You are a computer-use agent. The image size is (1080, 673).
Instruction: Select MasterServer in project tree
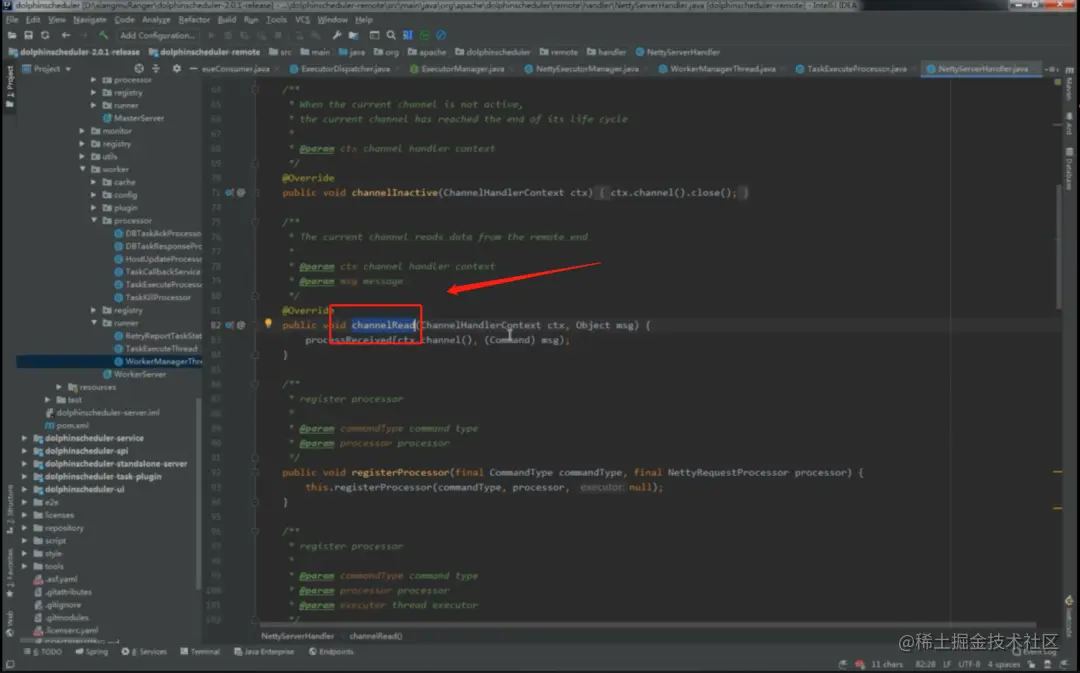point(133,118)
